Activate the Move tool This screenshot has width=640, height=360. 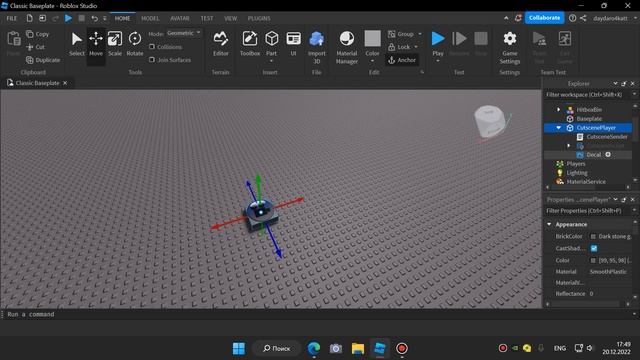pyautogui.click(x=96, y=44)
